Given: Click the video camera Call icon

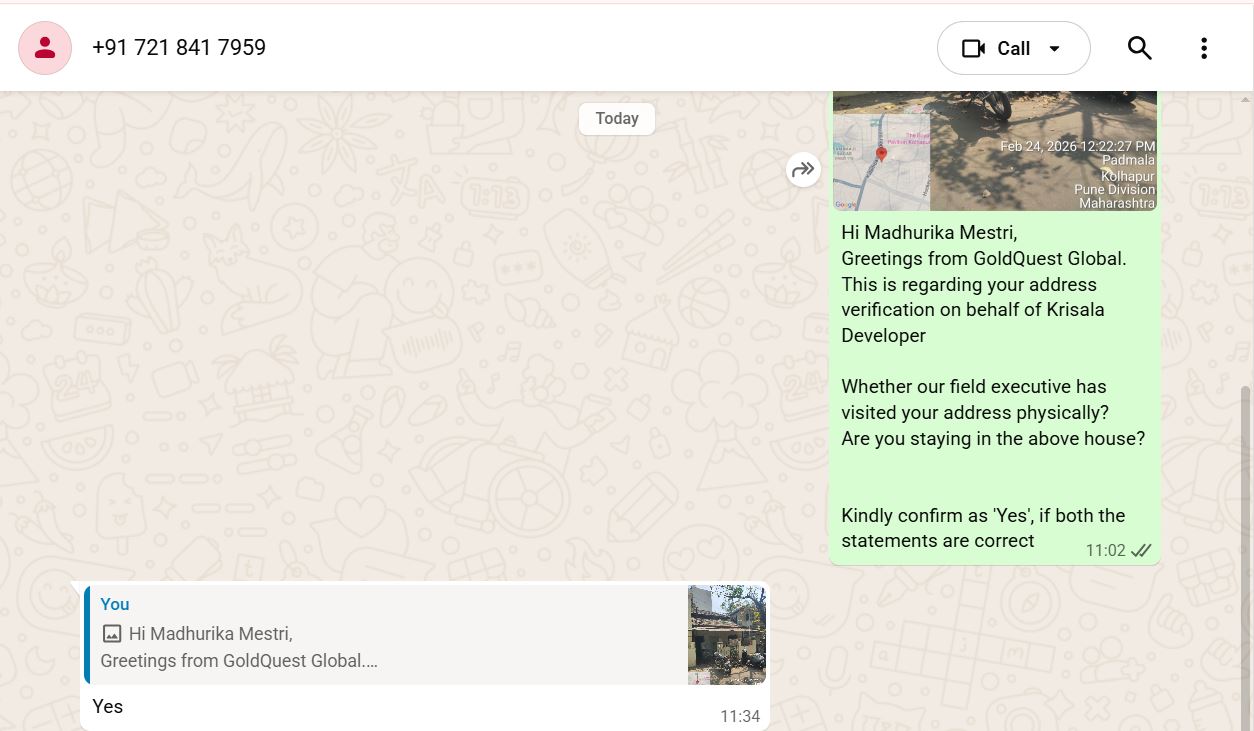Looking at the screenshot, I should (973, 48).
